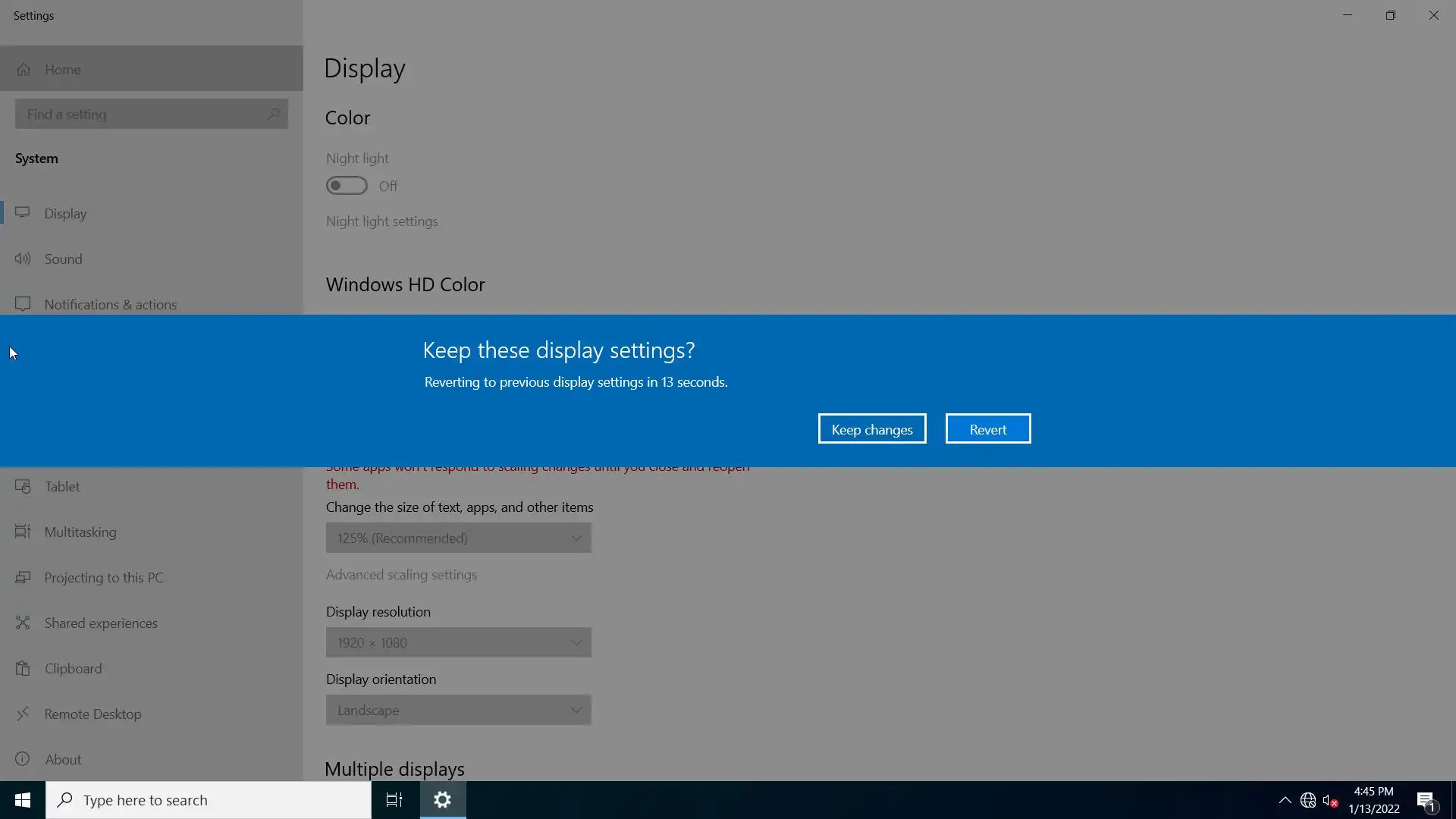Open Task View from the taskbar
The height and width of the screenshot is (819, 1456).
pos(394,800)
